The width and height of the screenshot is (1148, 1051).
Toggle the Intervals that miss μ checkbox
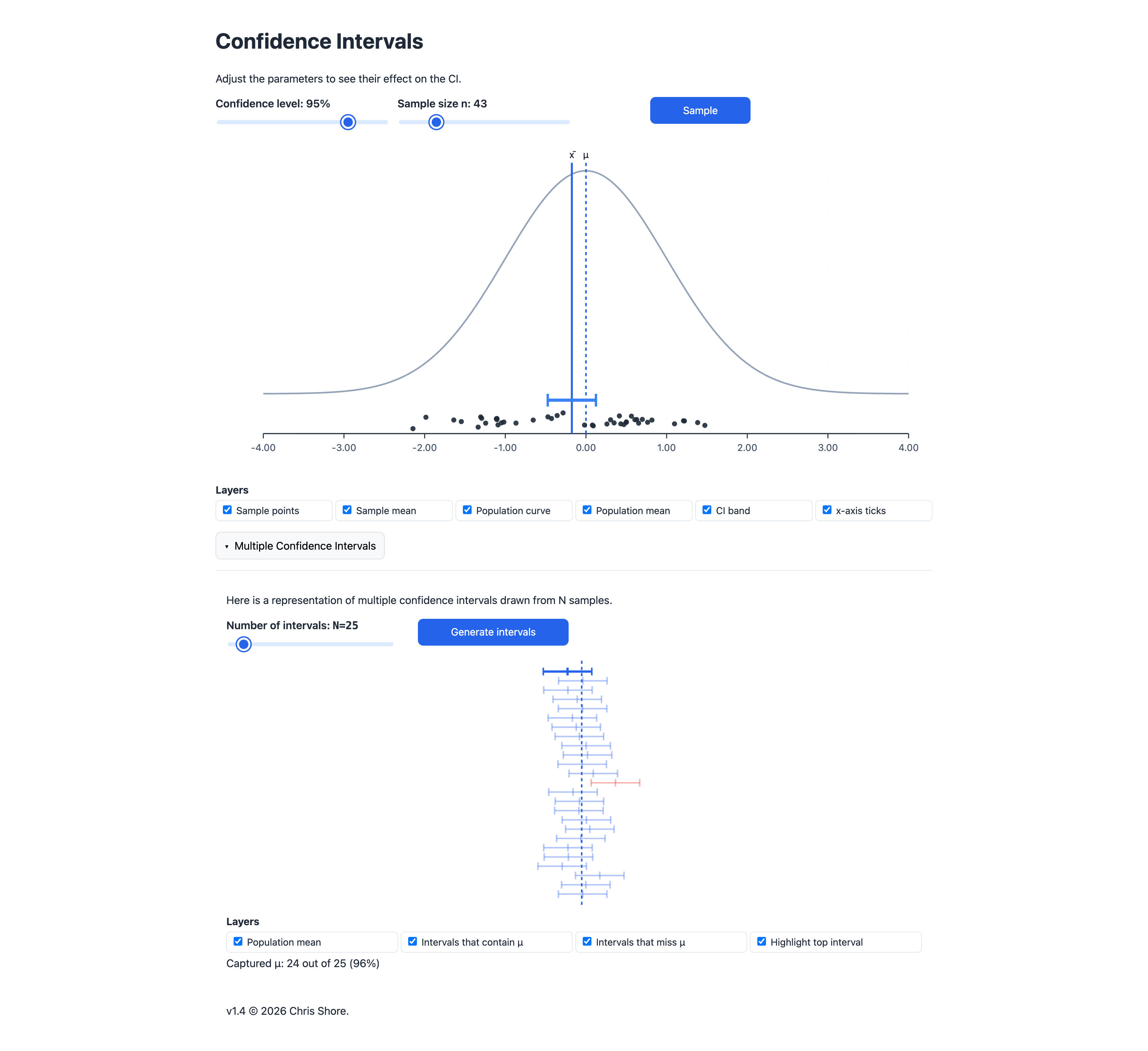(x=587, y=942)
